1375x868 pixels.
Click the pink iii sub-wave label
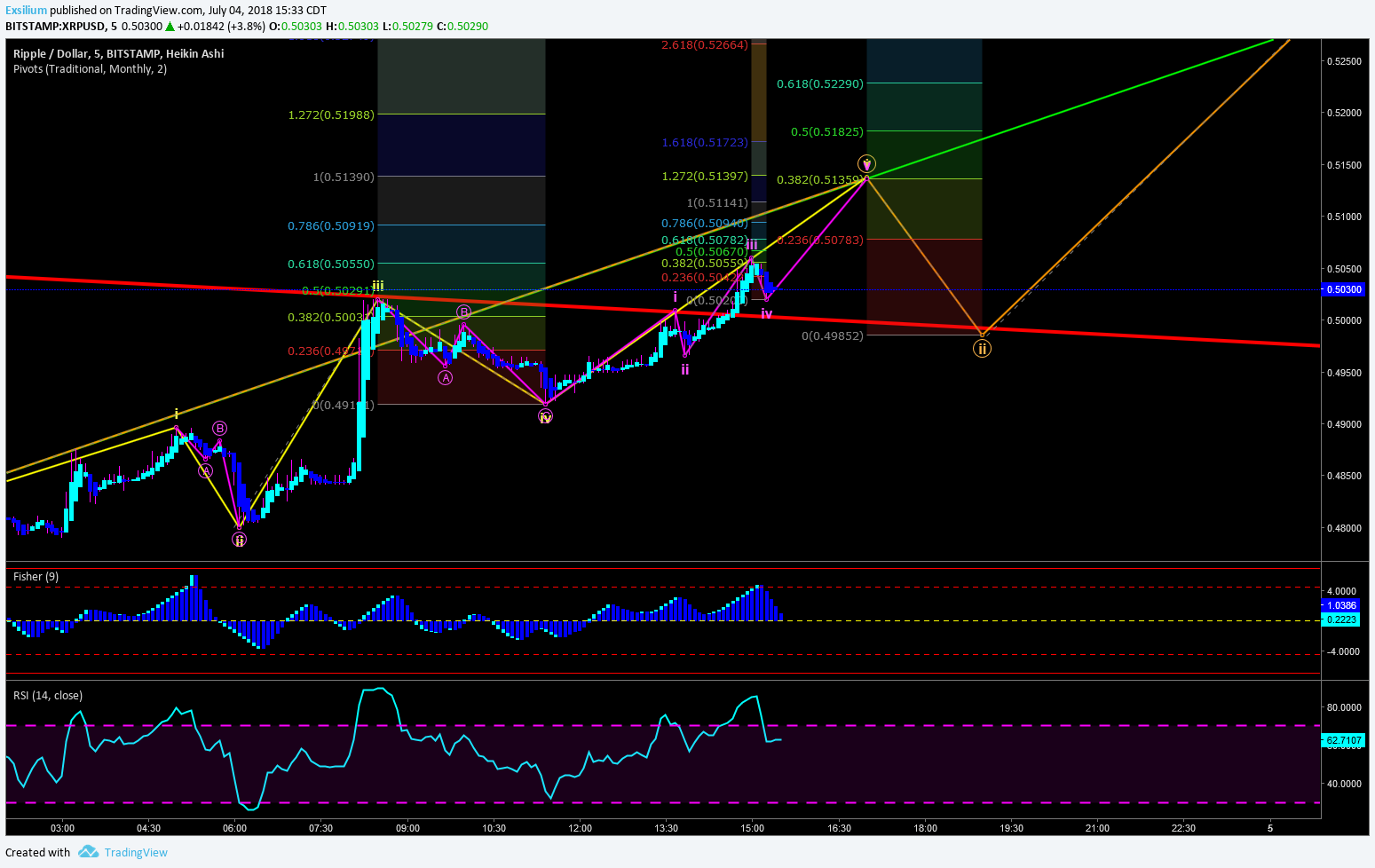coord(752,245)
